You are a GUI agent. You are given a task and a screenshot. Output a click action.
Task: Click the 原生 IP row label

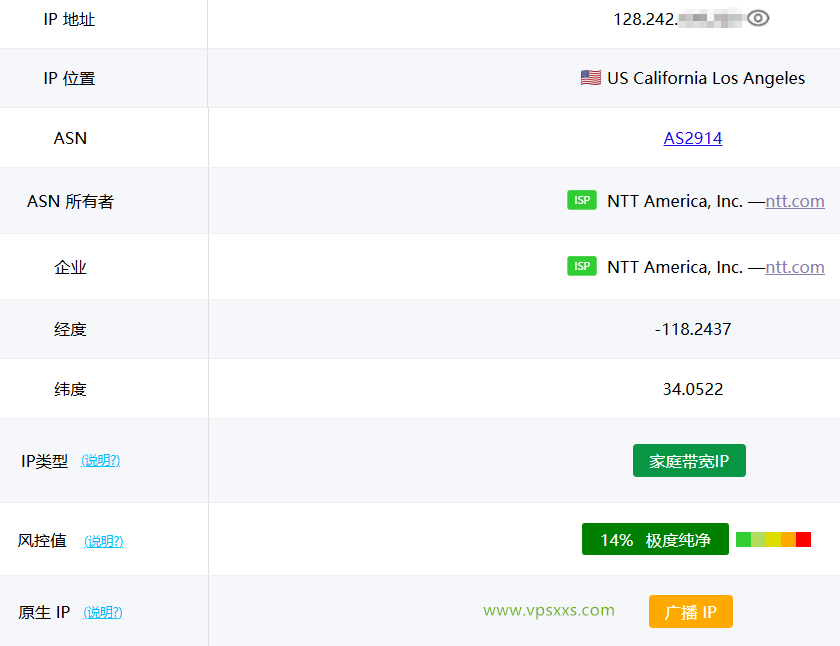[44, 612]
